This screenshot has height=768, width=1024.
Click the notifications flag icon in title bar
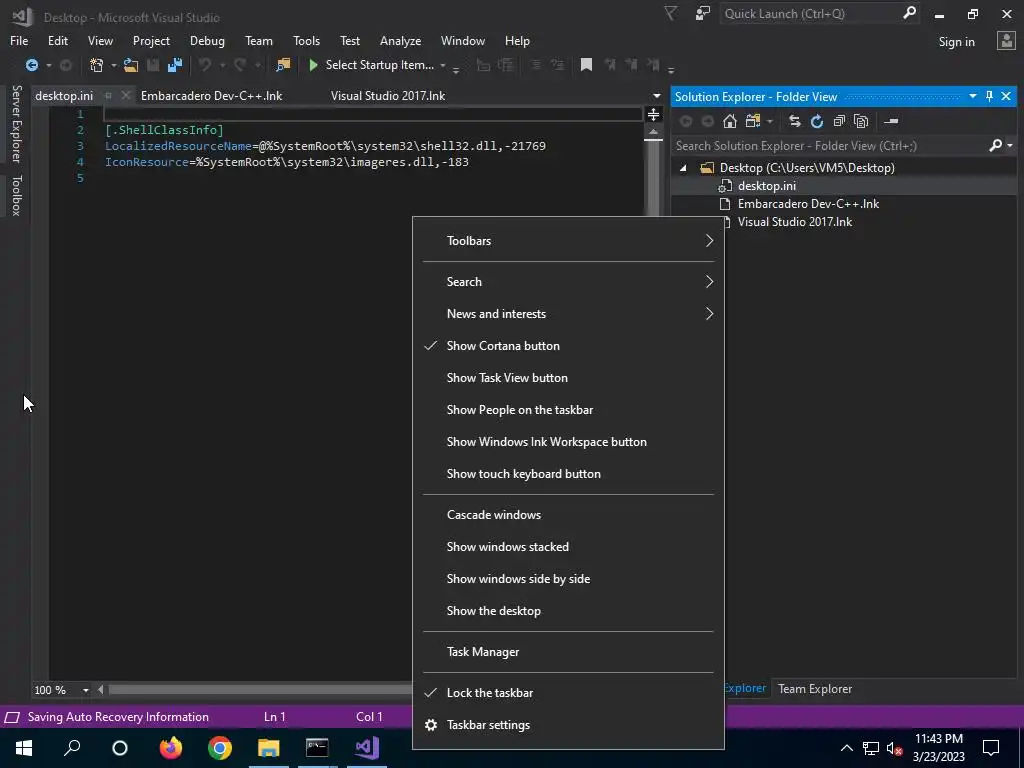pyautogui.click(x=671, y=13)
